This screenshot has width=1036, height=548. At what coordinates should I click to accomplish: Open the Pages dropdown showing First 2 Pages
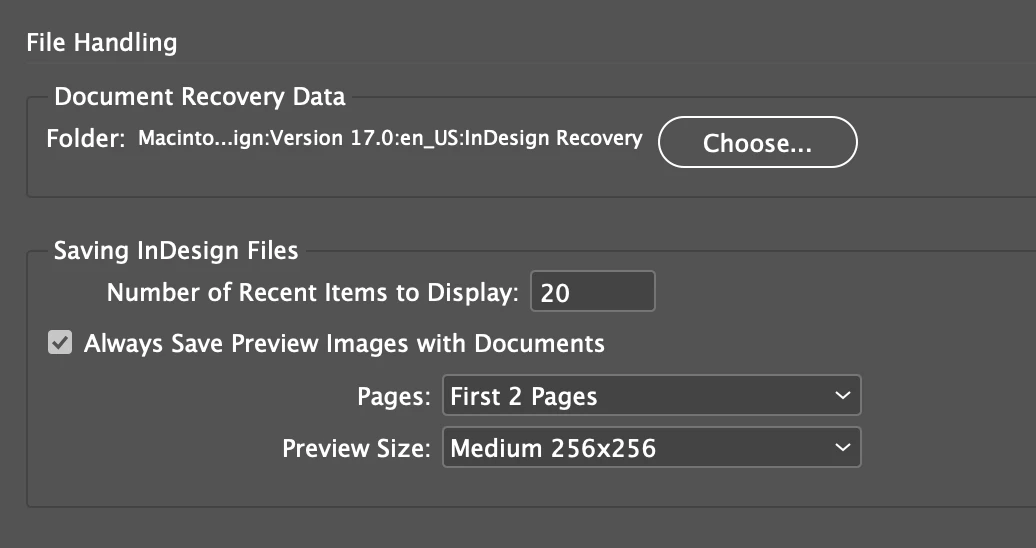(x=651, y=395)
